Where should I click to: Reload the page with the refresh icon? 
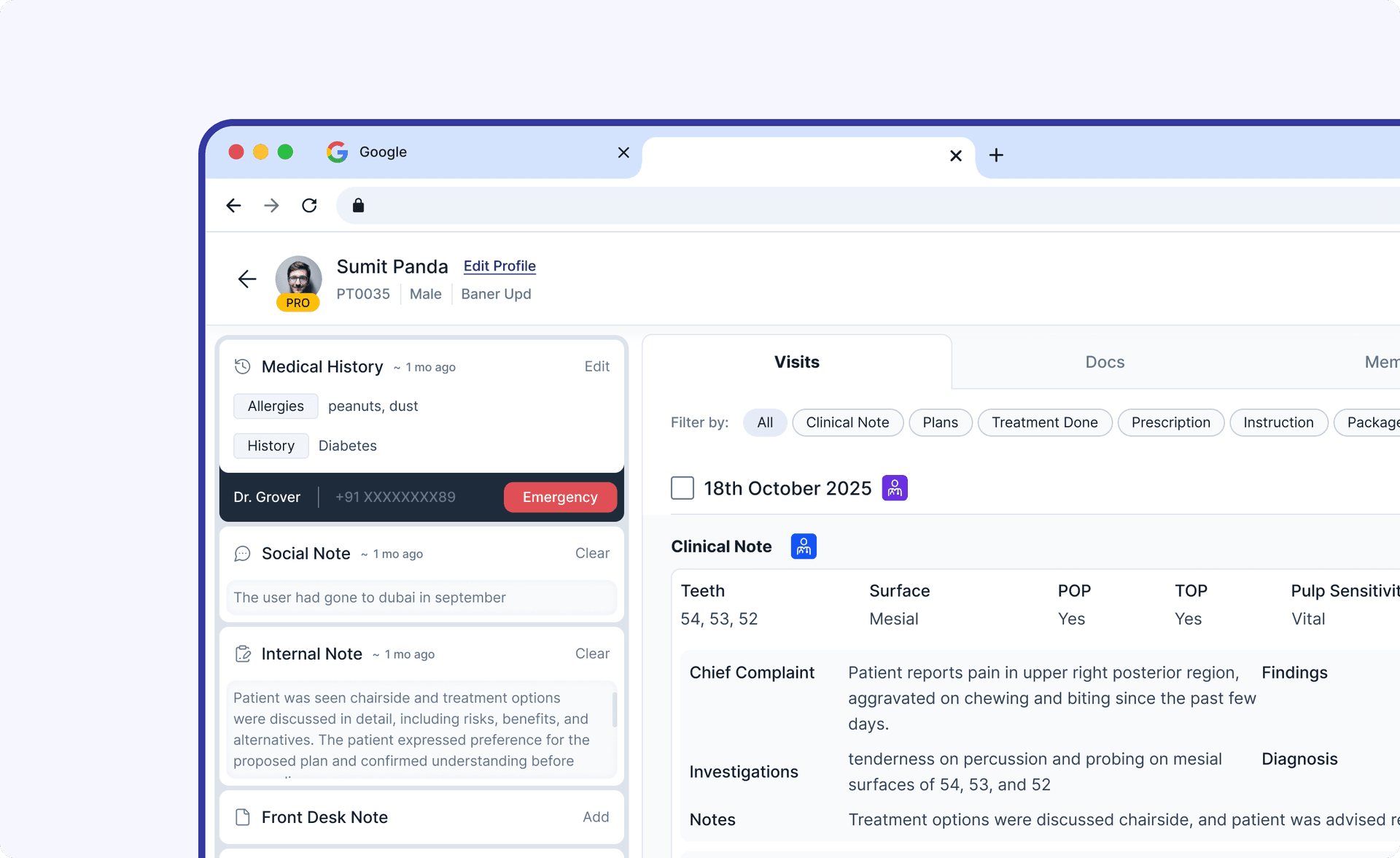tap(309, 205)
